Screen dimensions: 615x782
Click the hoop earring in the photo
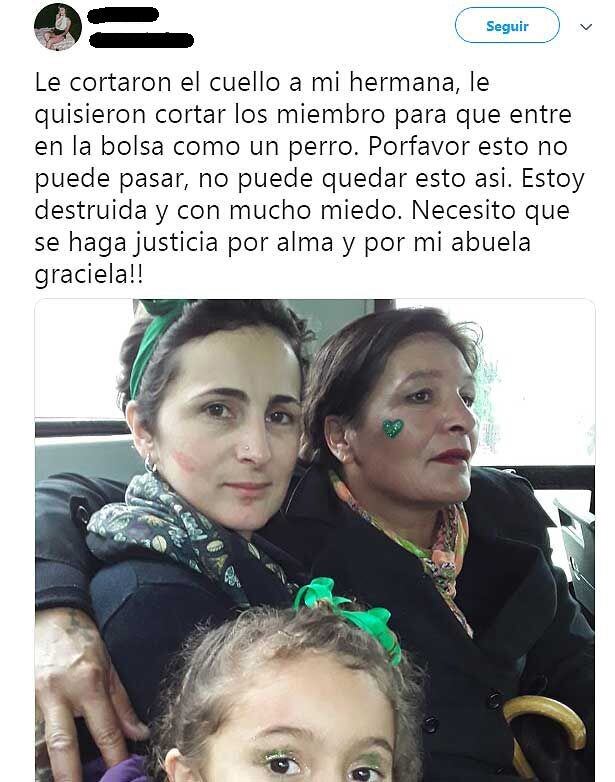[150, 464]
